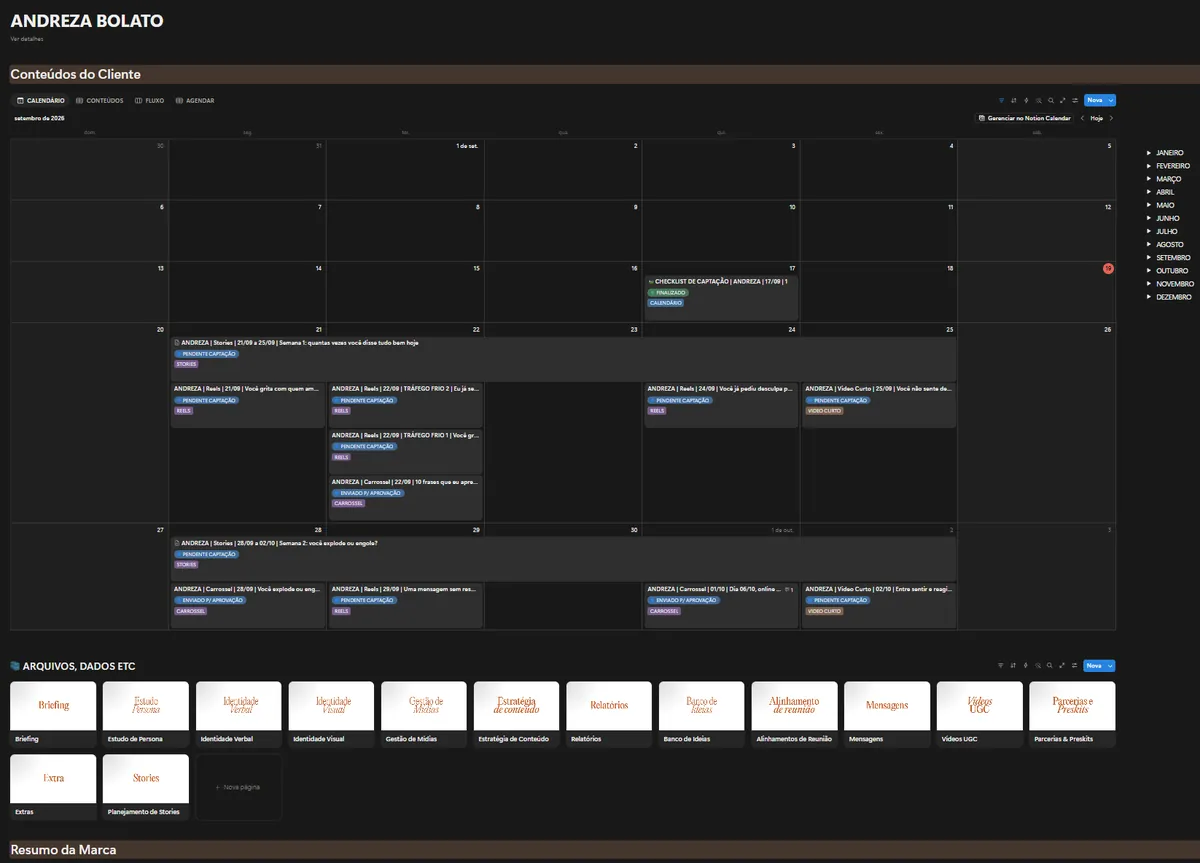Screen dimensions: 1200x863
Task: Expand the JANEIRO toggle
Action: tap(1148, 153)
